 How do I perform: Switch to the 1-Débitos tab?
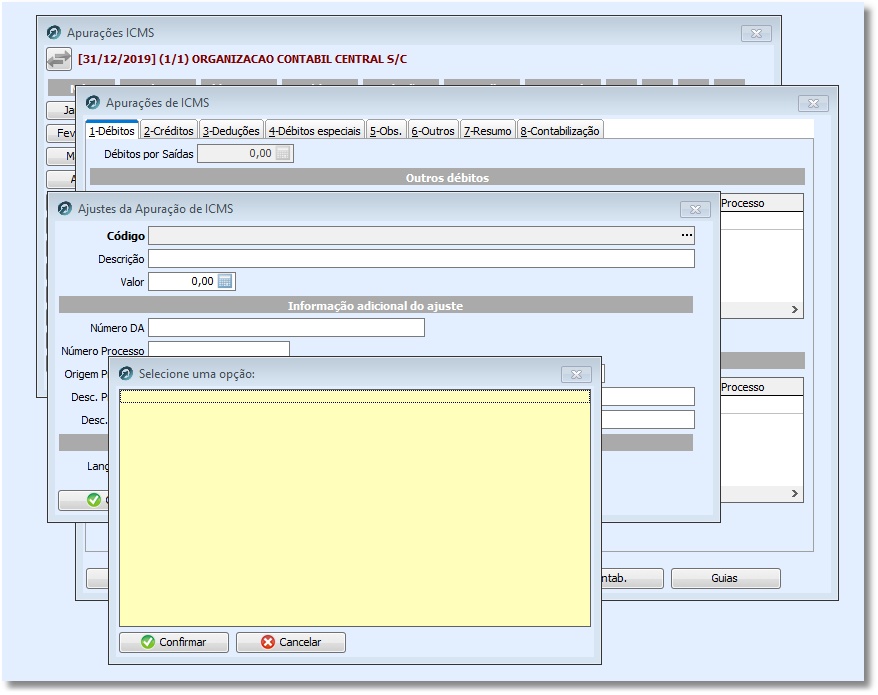point(112,130)
